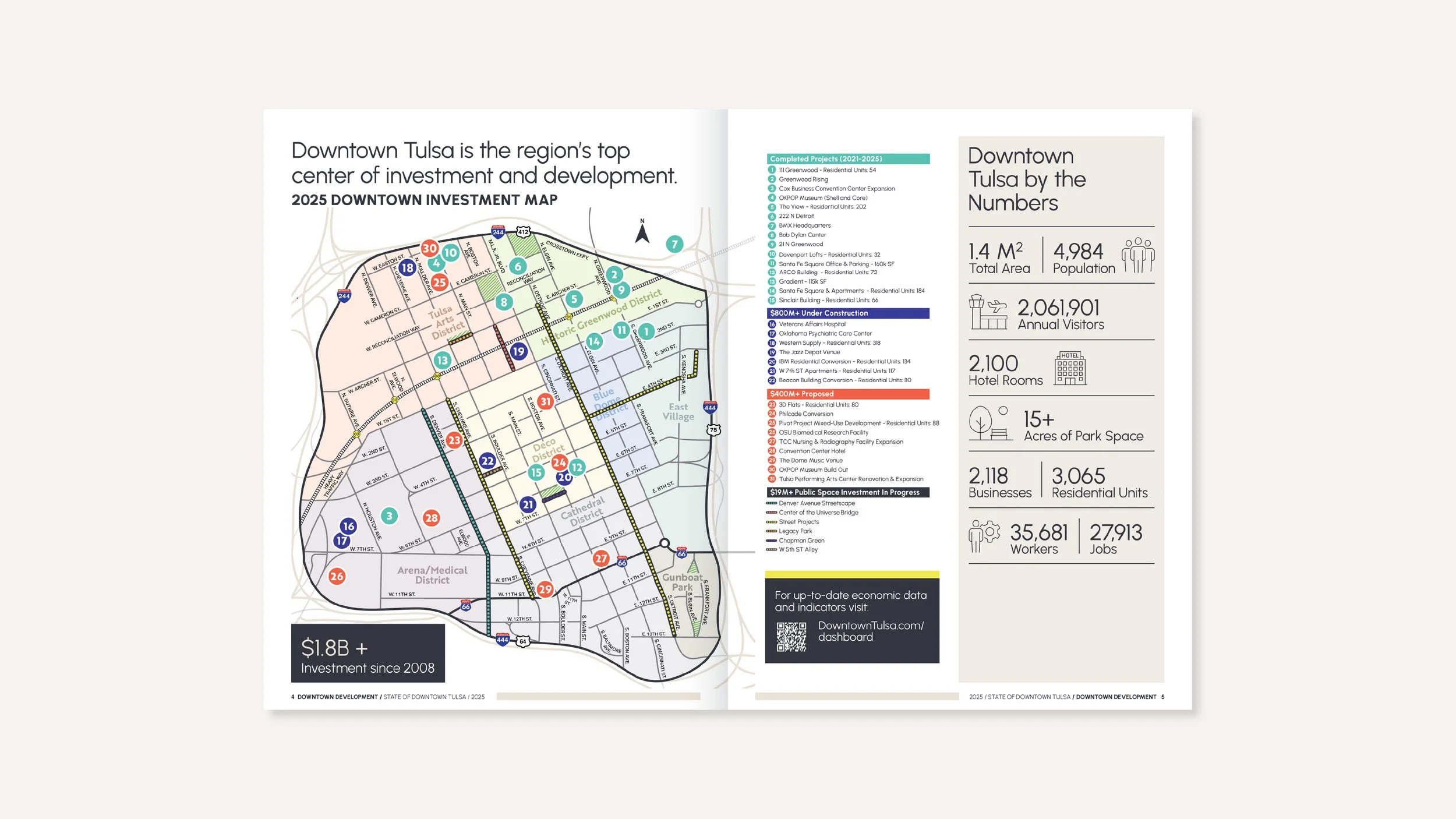
Task: Click the airport tower annual visitors icon
Action: pos(988,312)
